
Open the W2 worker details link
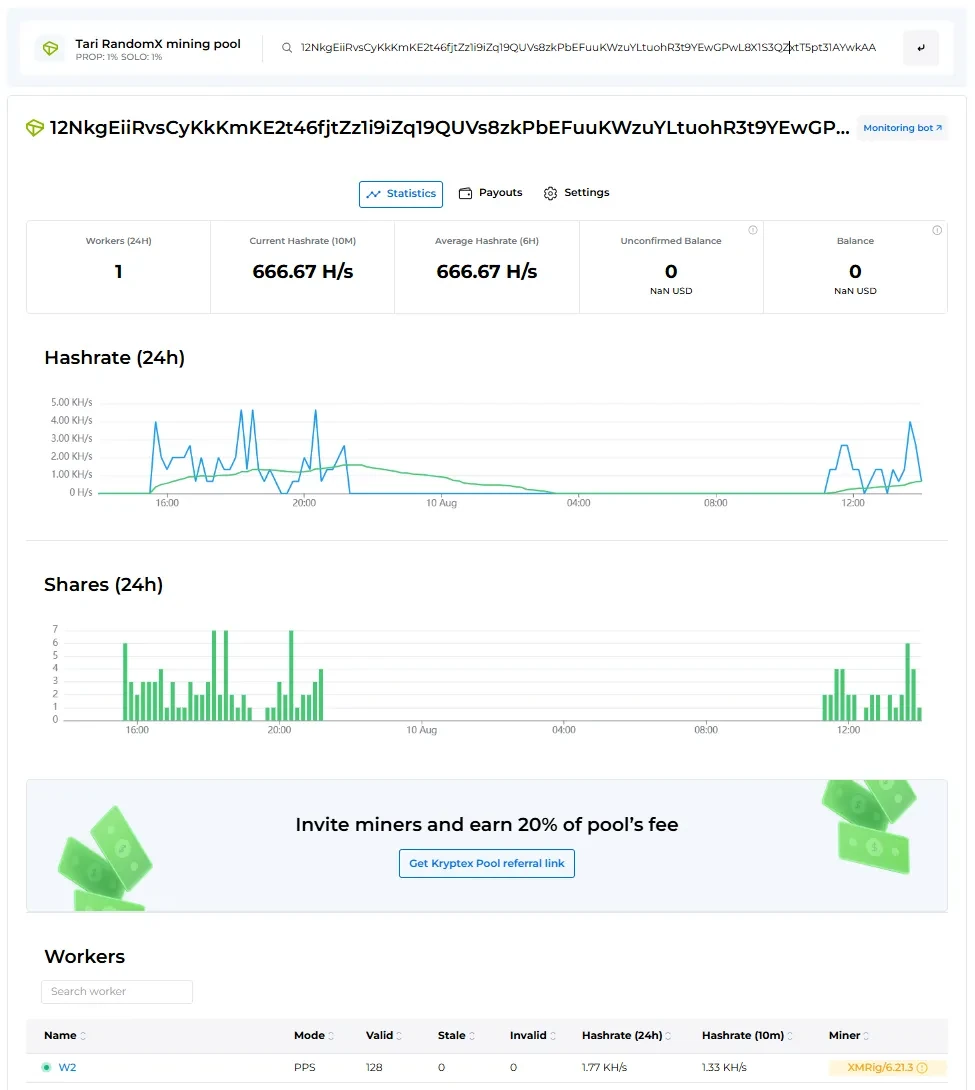tap(67, 1068)
